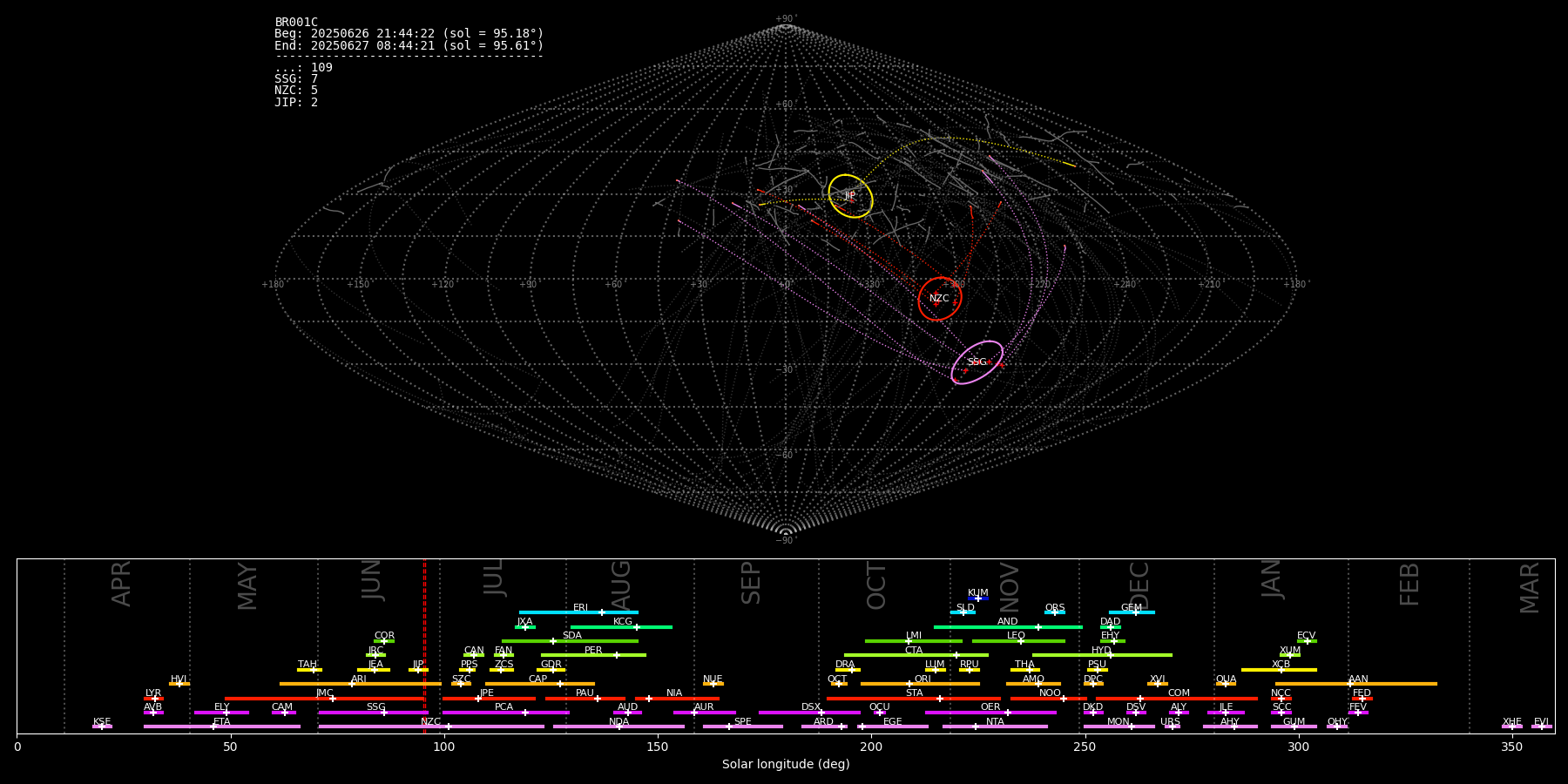
Task: Select the NTA shower bar in timeline
Action: click(995, 727)
